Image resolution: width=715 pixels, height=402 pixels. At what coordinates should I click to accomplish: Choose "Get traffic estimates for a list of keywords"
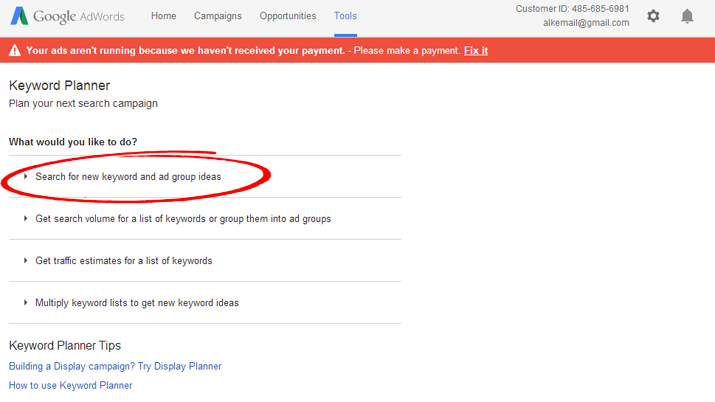click(124, 261)
